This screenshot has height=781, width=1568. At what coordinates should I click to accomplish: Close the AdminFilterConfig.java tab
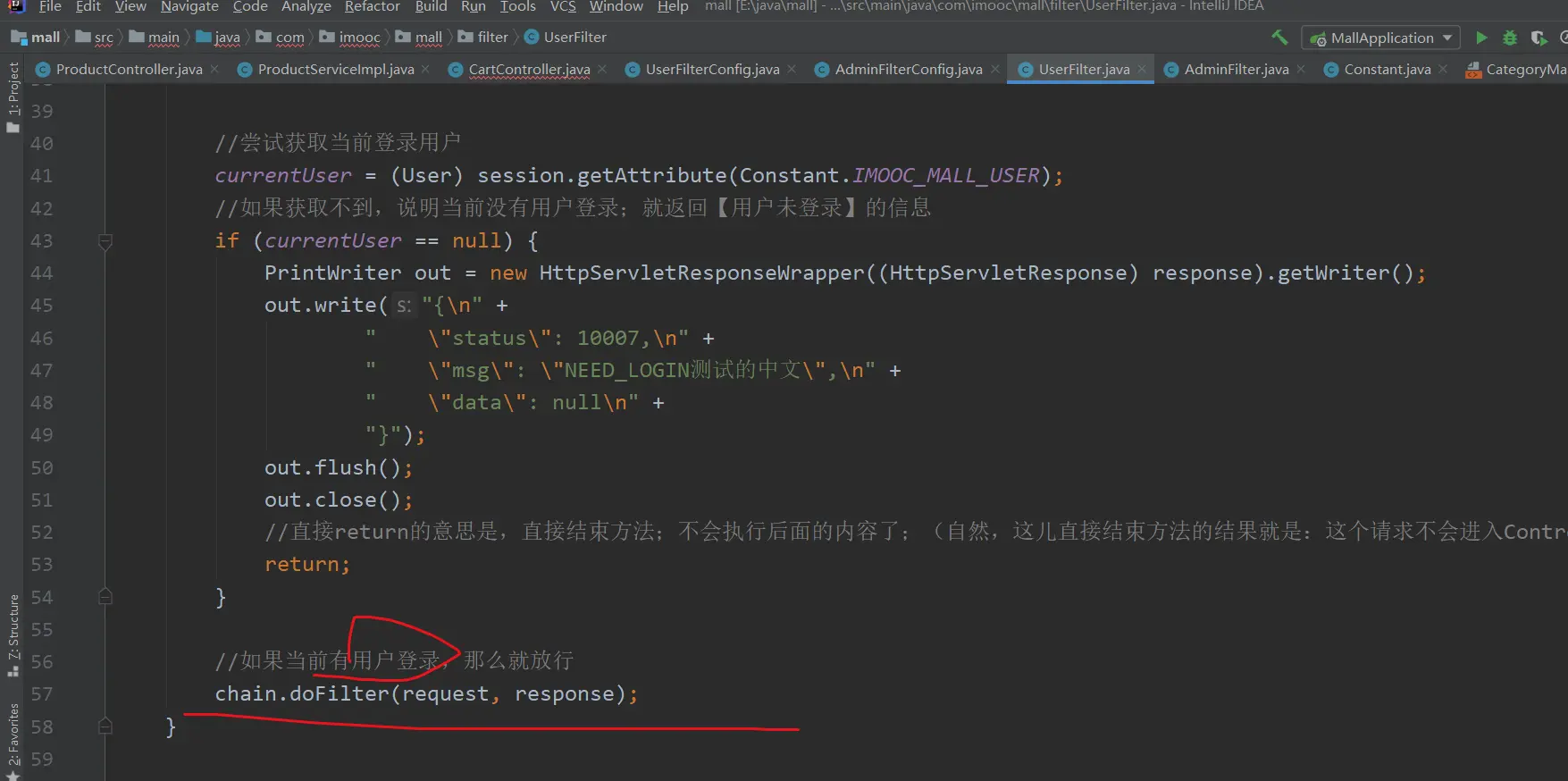tap(995, 69)
